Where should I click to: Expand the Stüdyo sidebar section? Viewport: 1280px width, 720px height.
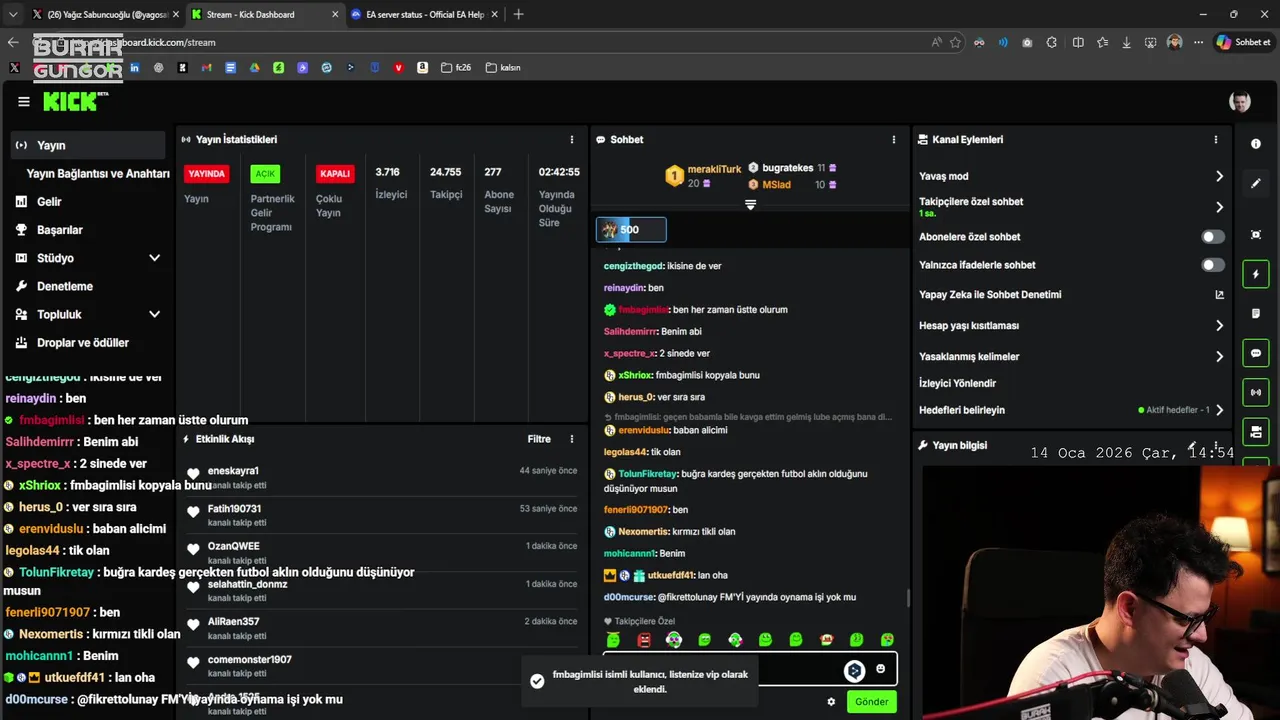click(x=154, y=258)
